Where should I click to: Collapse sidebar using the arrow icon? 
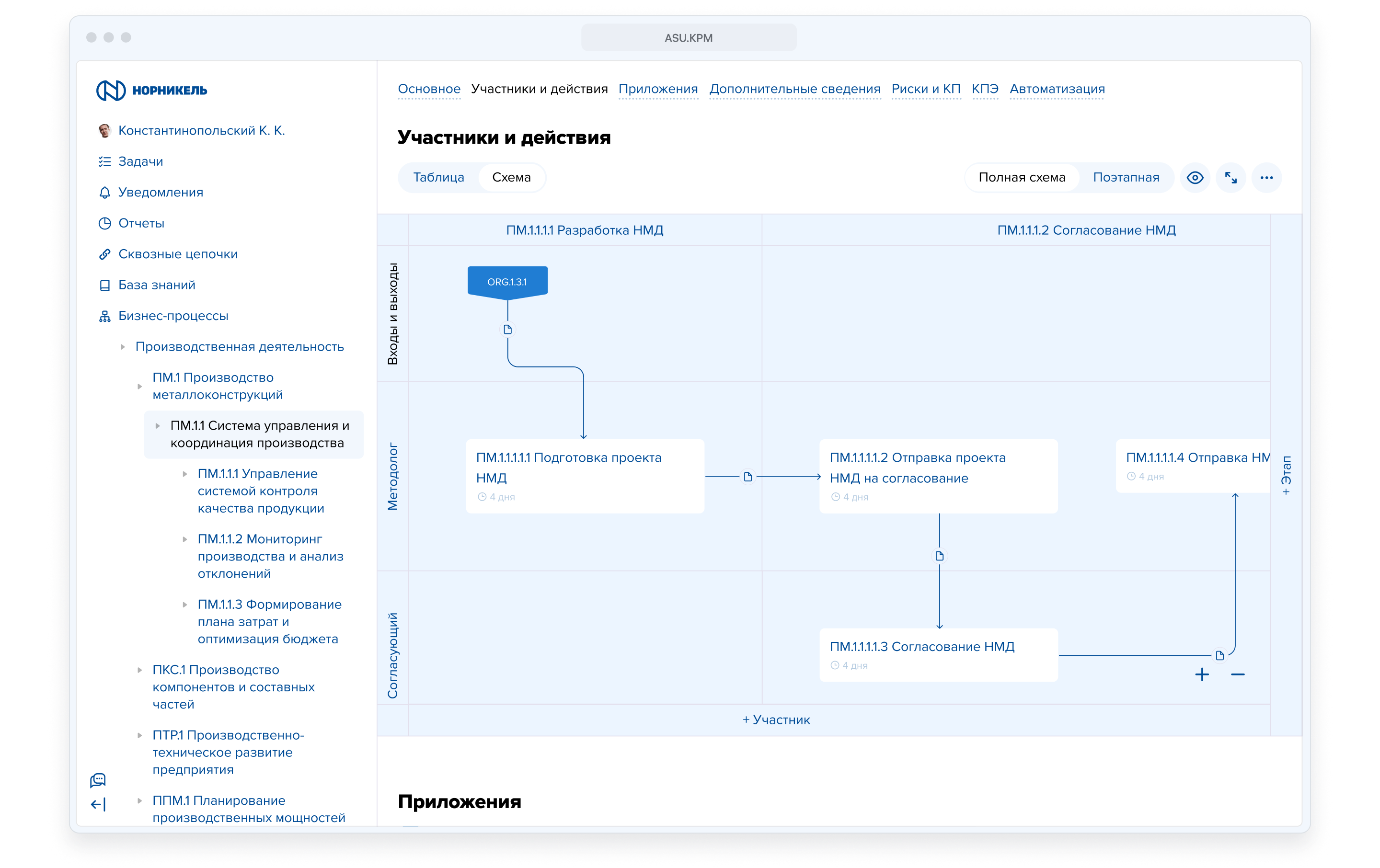click(98, 804)
